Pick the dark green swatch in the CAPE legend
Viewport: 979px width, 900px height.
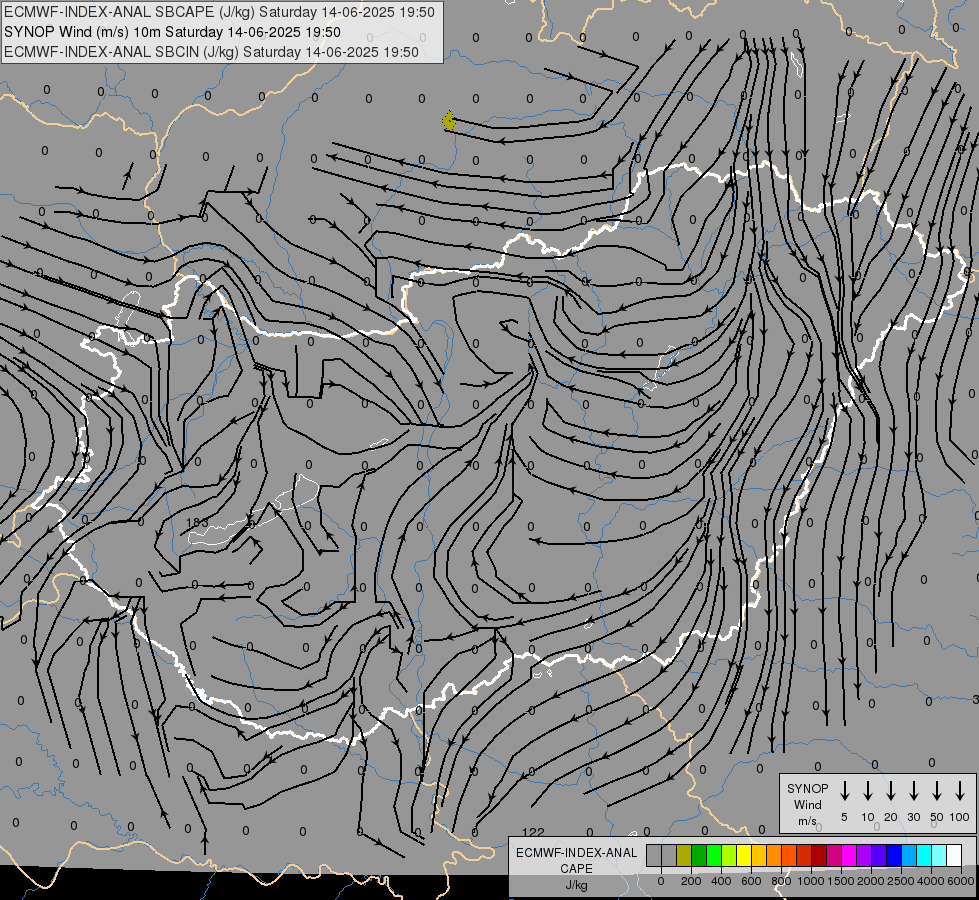(699, 855)
